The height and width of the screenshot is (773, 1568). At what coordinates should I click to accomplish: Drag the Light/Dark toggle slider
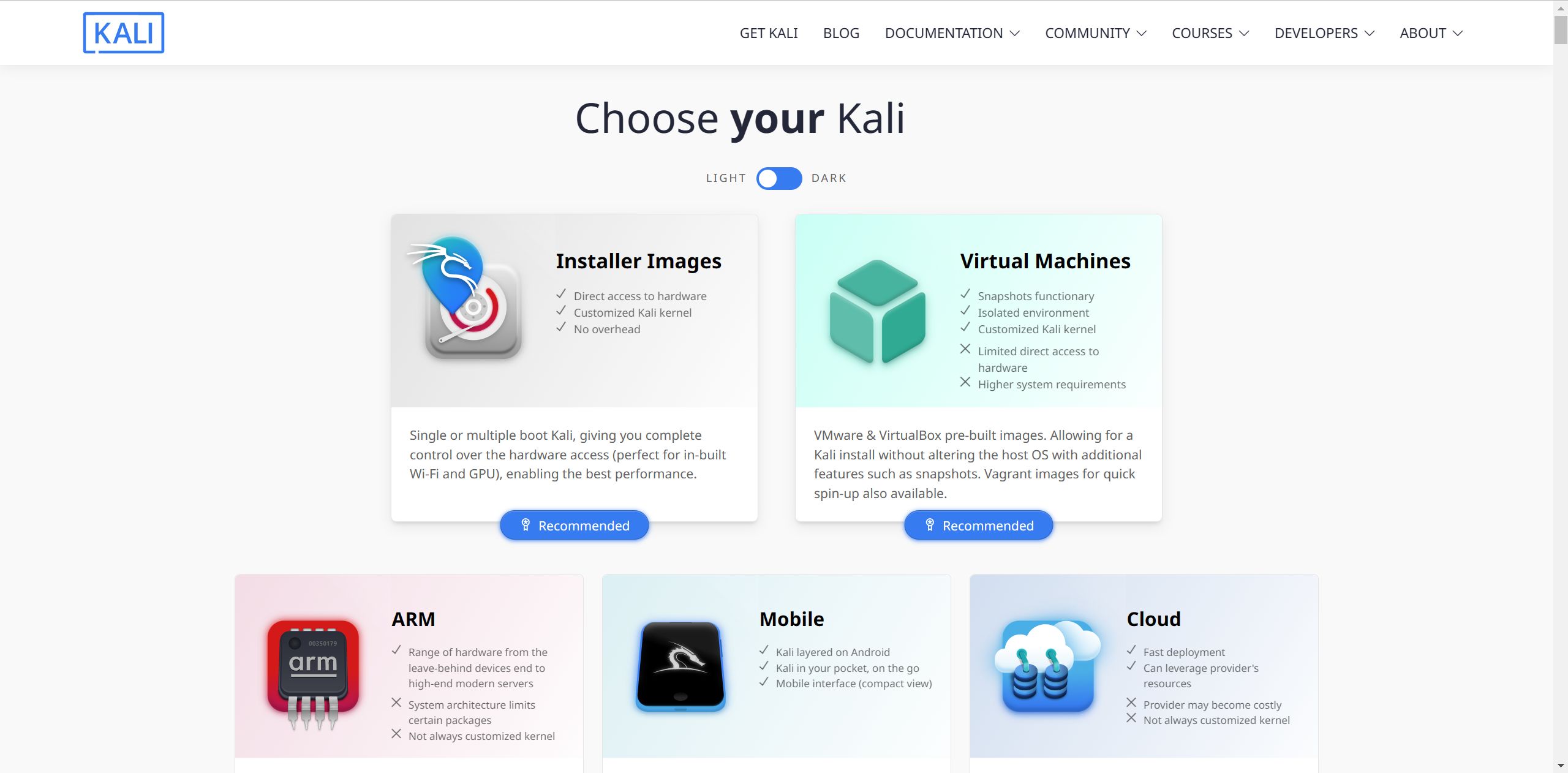coord(780,178)
